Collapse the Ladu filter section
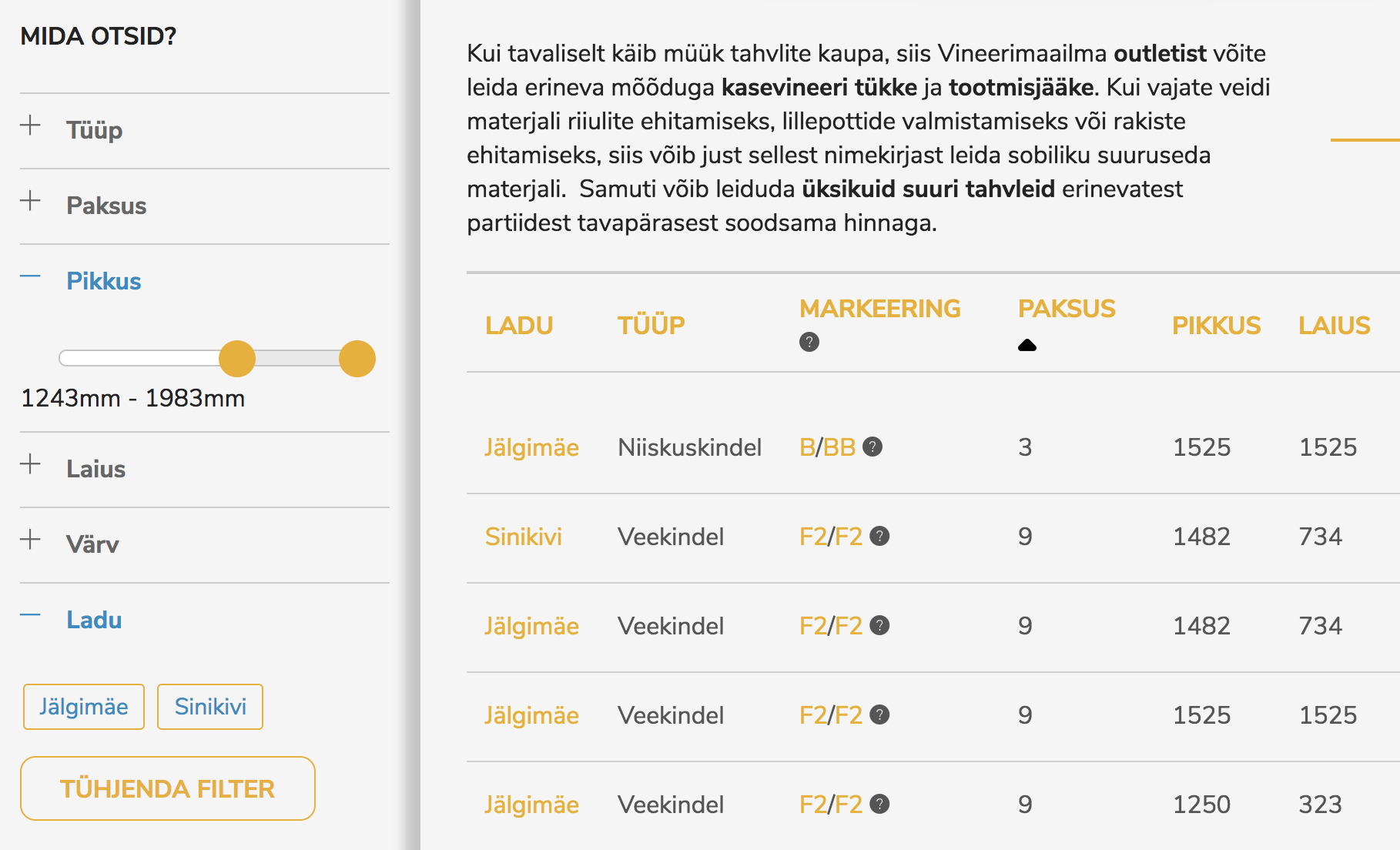Image resolution: width=1400 pixels, height=850 pixels. click(x=30, y=615)
